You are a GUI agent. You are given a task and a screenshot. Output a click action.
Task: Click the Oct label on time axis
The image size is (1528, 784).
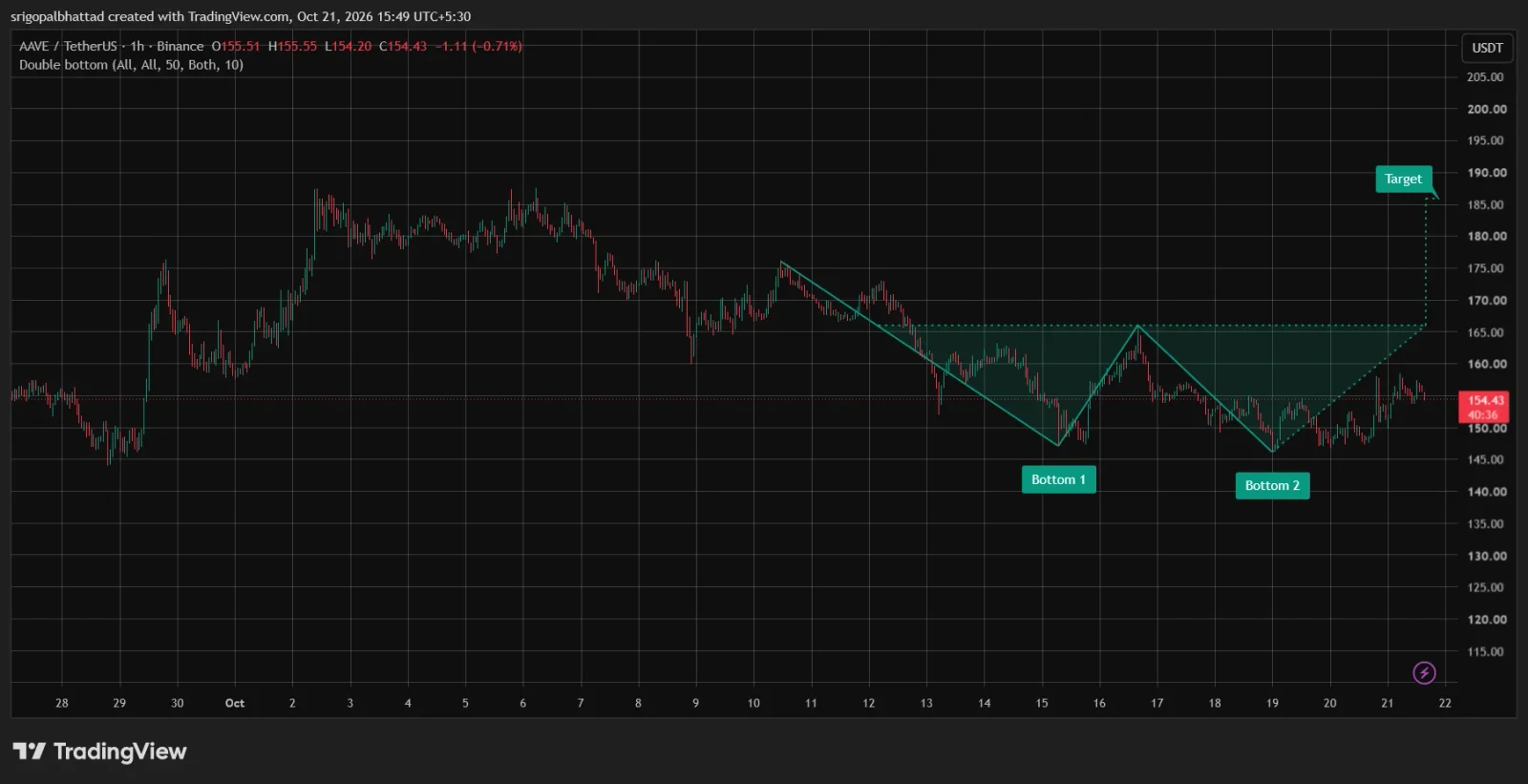(x=235, y=703)
